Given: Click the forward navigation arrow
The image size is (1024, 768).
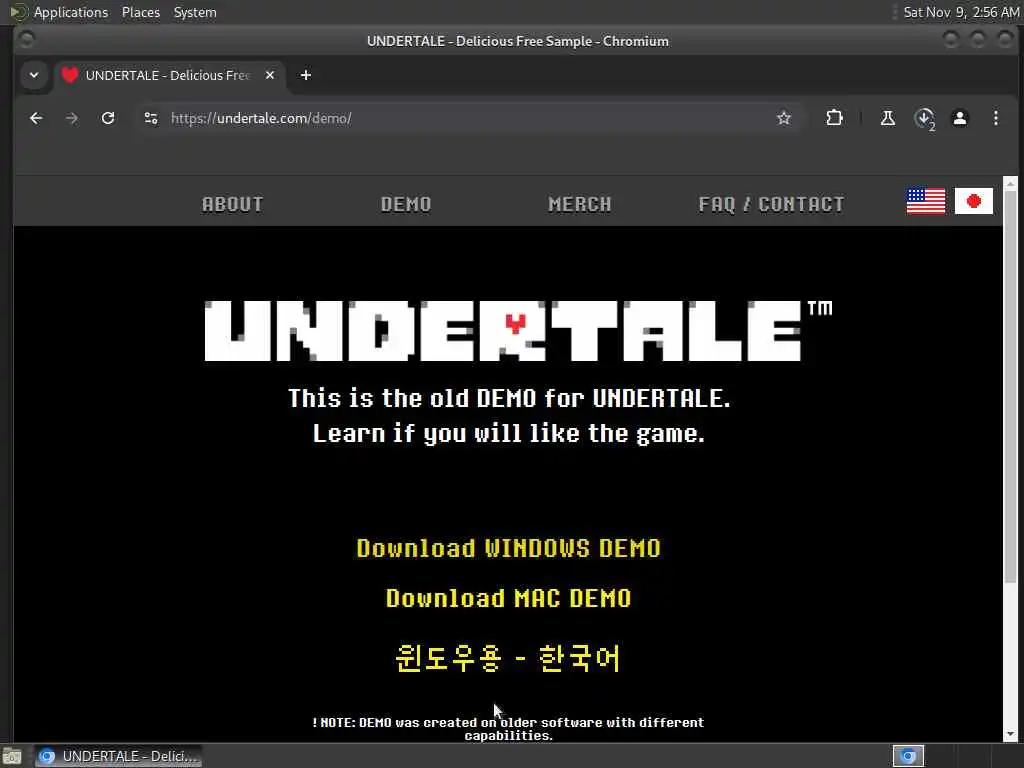Looking at the screenshot, I should click(x=72, y=118).
